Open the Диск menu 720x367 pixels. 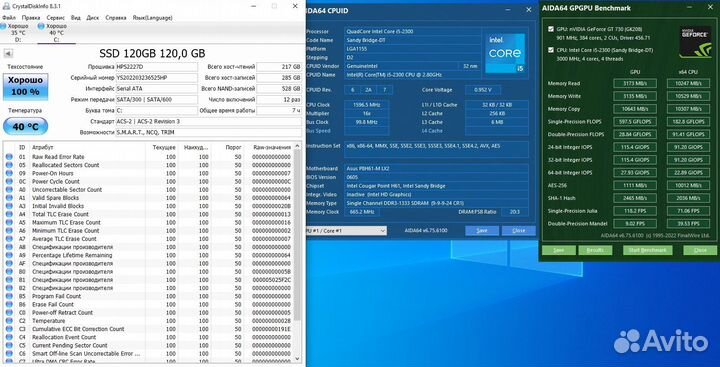[93, 17]
